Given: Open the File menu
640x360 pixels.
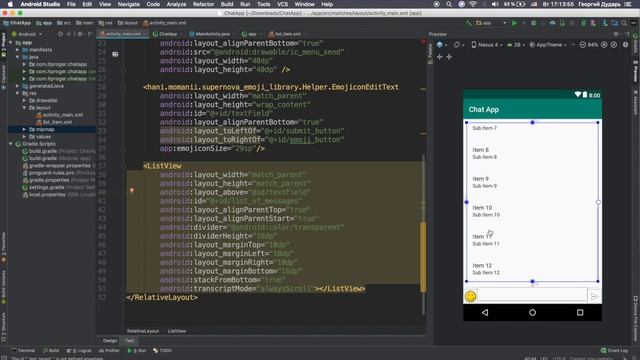Looking at the screenshot, I should click(x=71, y=4).
